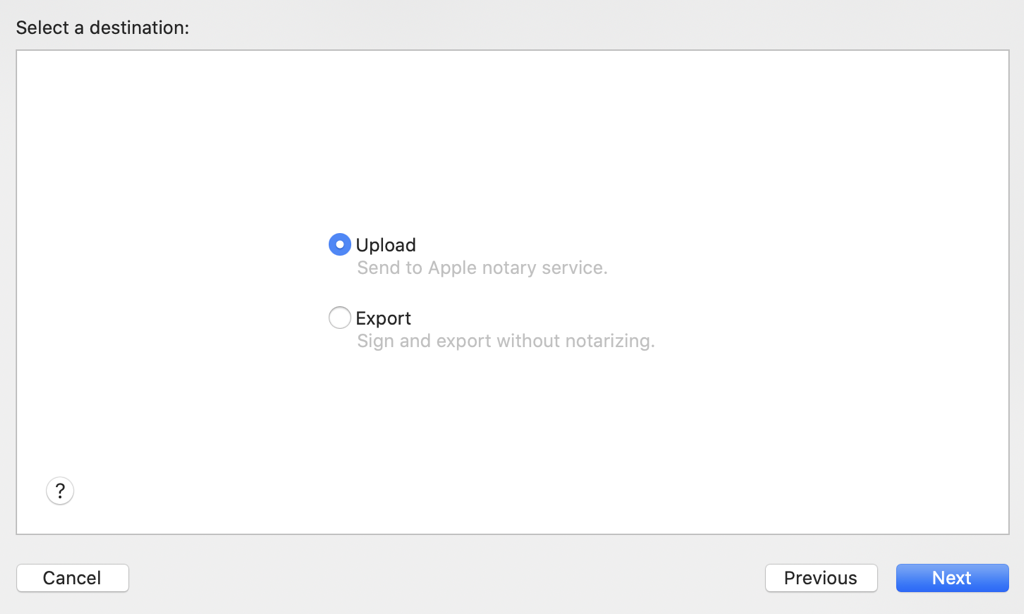
Task: Choose the Export radio button
Action: pyautogui.click(x=340, y=318)
